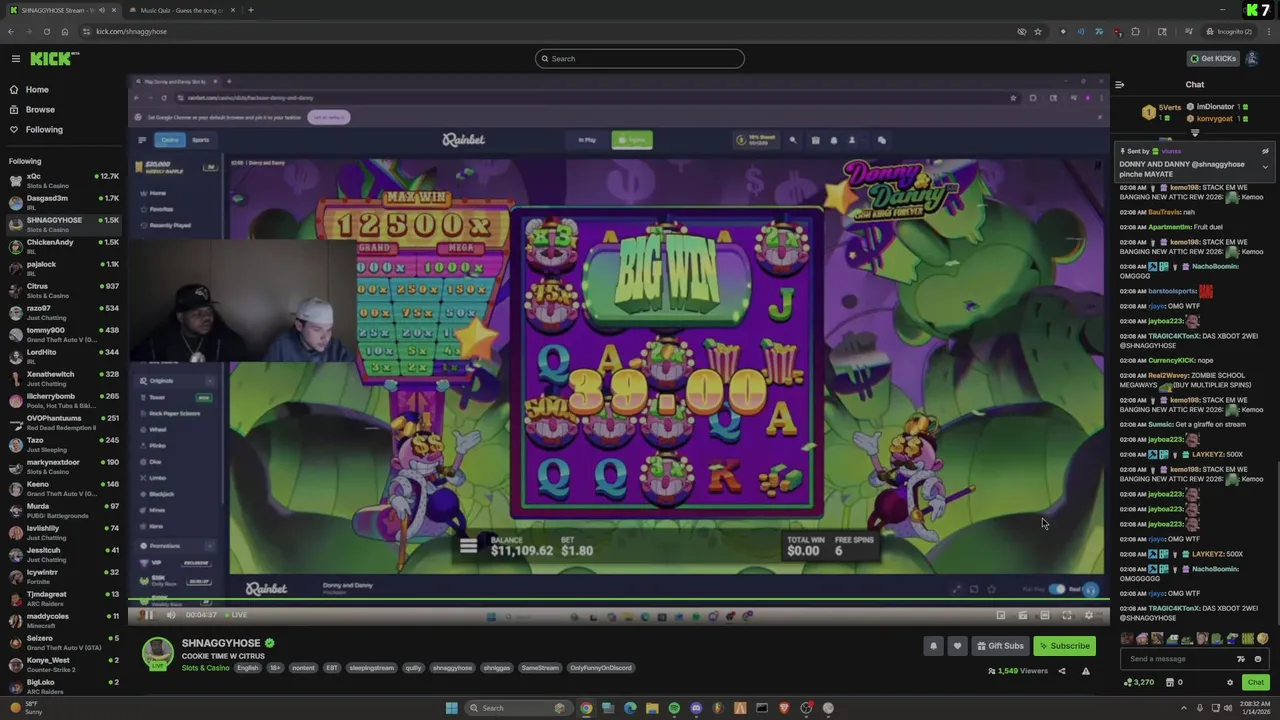1280x720 pixels.
Task: Expand the gift leaderboard arrow
Action: (1195, 133)
